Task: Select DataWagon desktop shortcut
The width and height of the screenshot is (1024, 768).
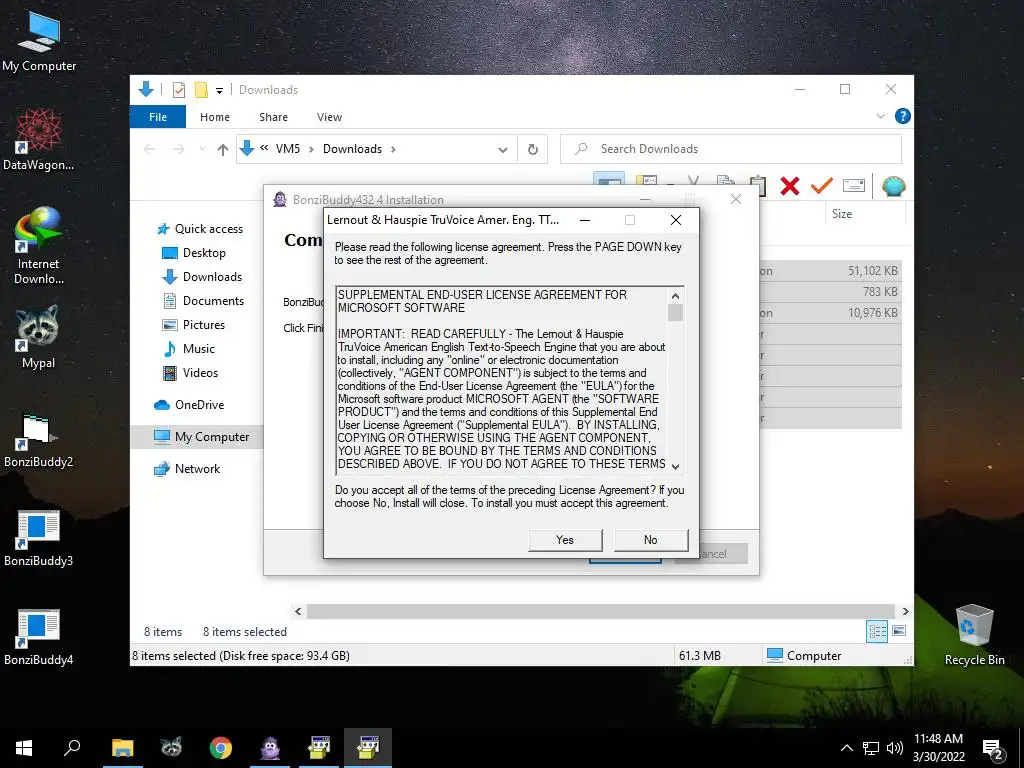Action: point(38,139)
